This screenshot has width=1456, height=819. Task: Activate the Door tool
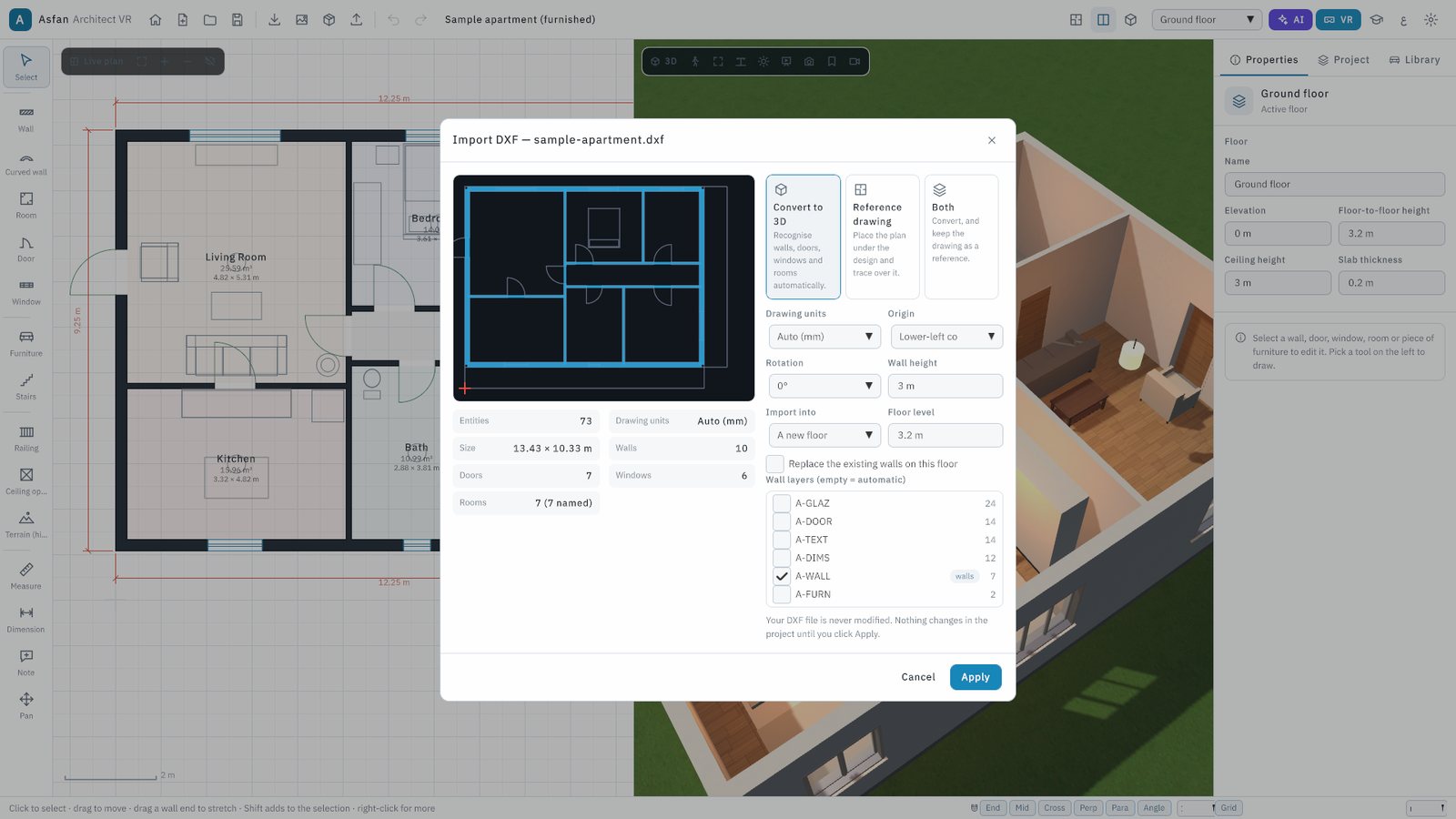tap(26, 248)
